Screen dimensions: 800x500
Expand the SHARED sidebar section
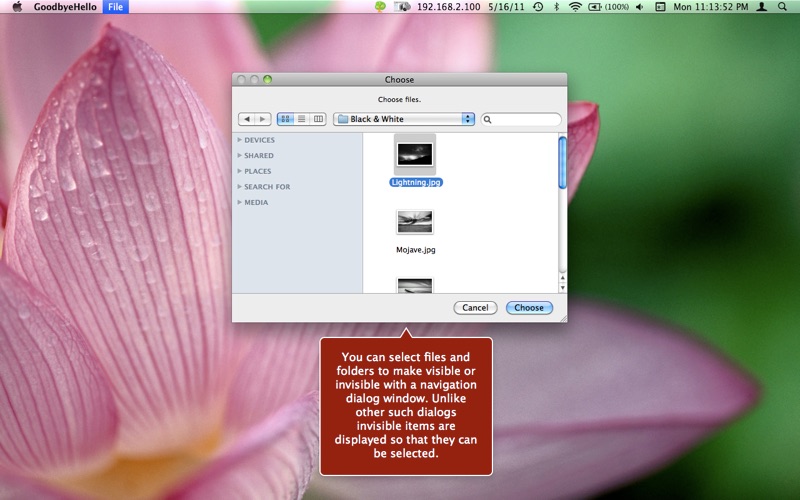coord(239,155)
